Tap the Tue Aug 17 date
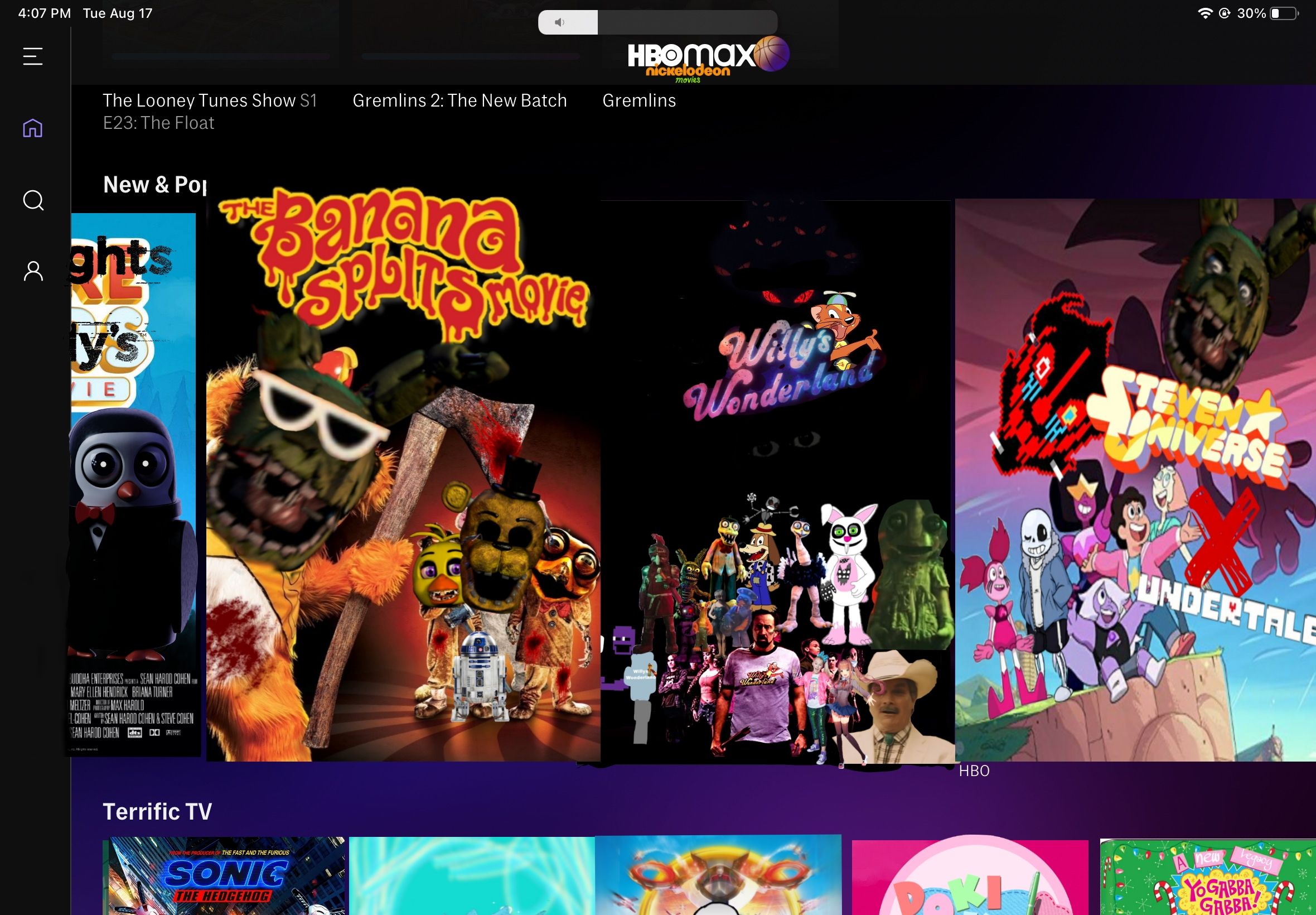The image size is (1316, 915). [x=118, y=13]
